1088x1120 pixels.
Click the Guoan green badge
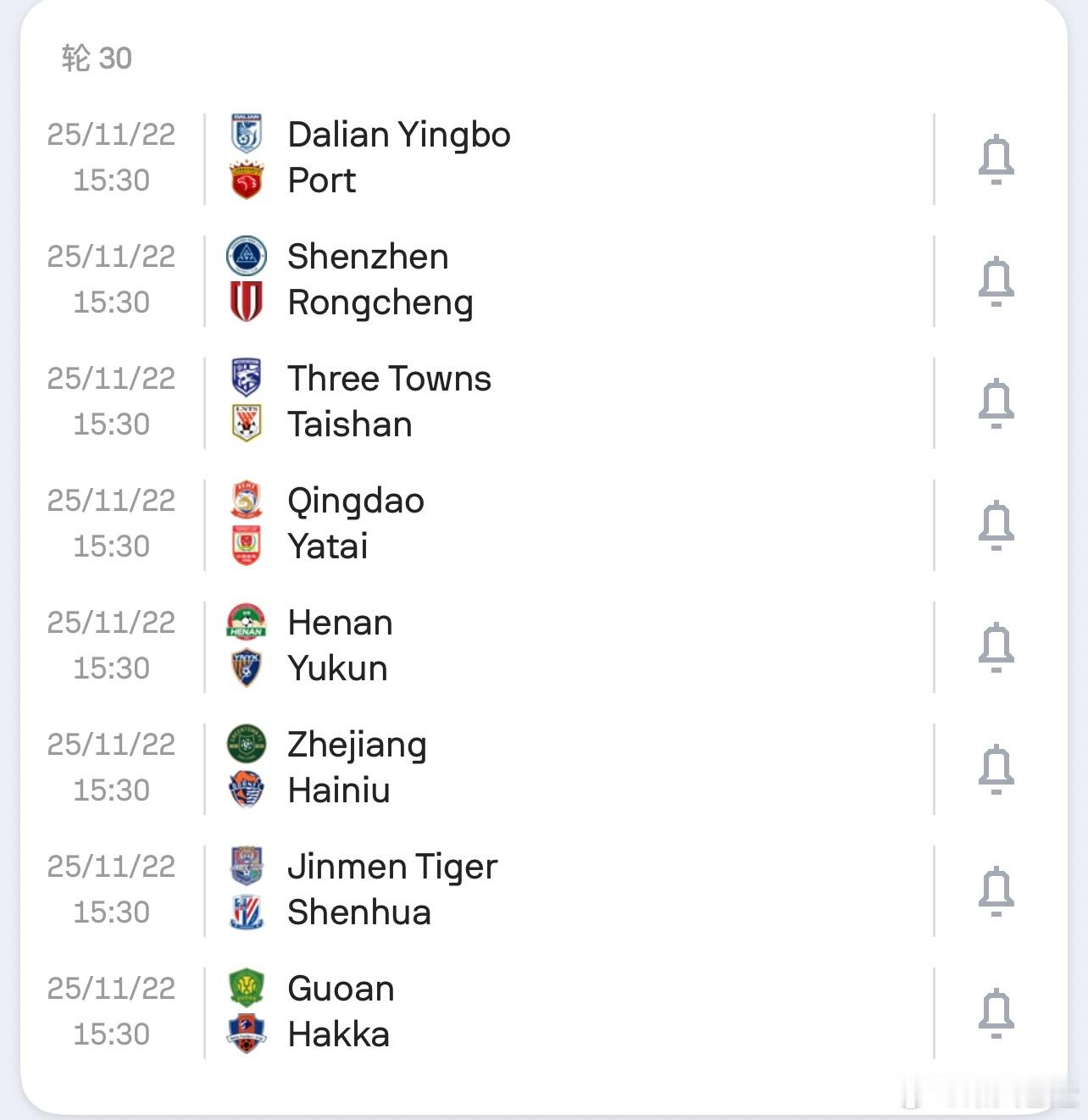(x=247, y=988)
